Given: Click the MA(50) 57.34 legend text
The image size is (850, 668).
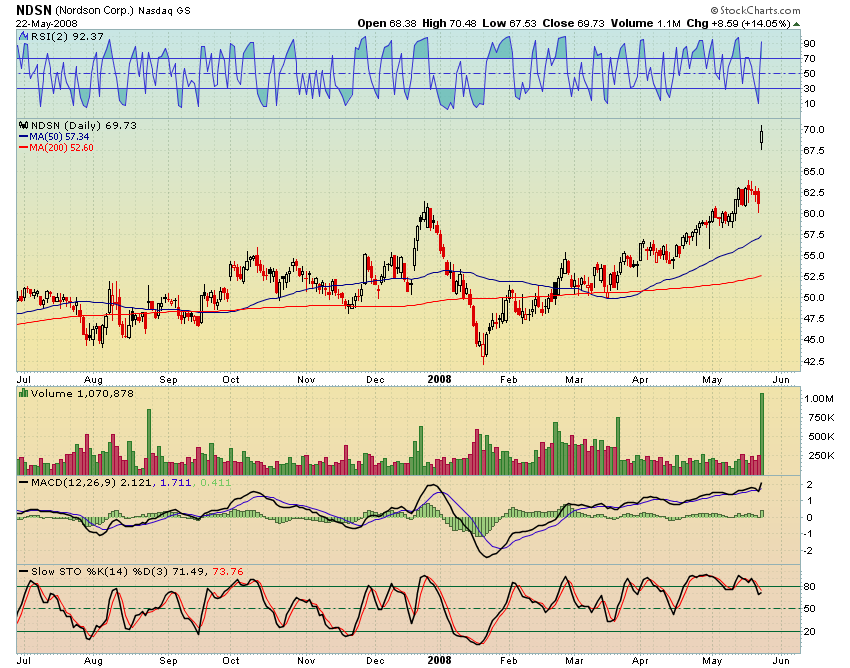Looking at the screenshot, I should (59, 137).
